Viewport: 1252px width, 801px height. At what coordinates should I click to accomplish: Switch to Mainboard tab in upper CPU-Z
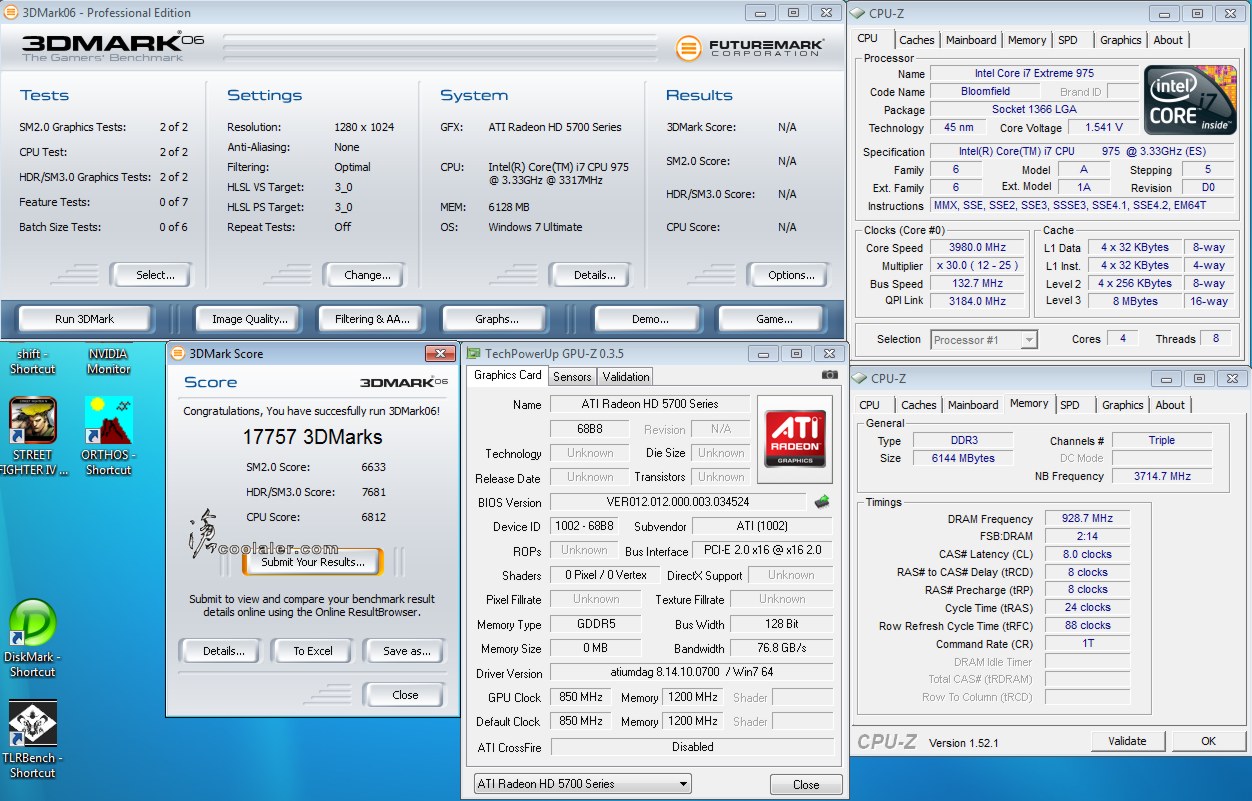point(971,40)
